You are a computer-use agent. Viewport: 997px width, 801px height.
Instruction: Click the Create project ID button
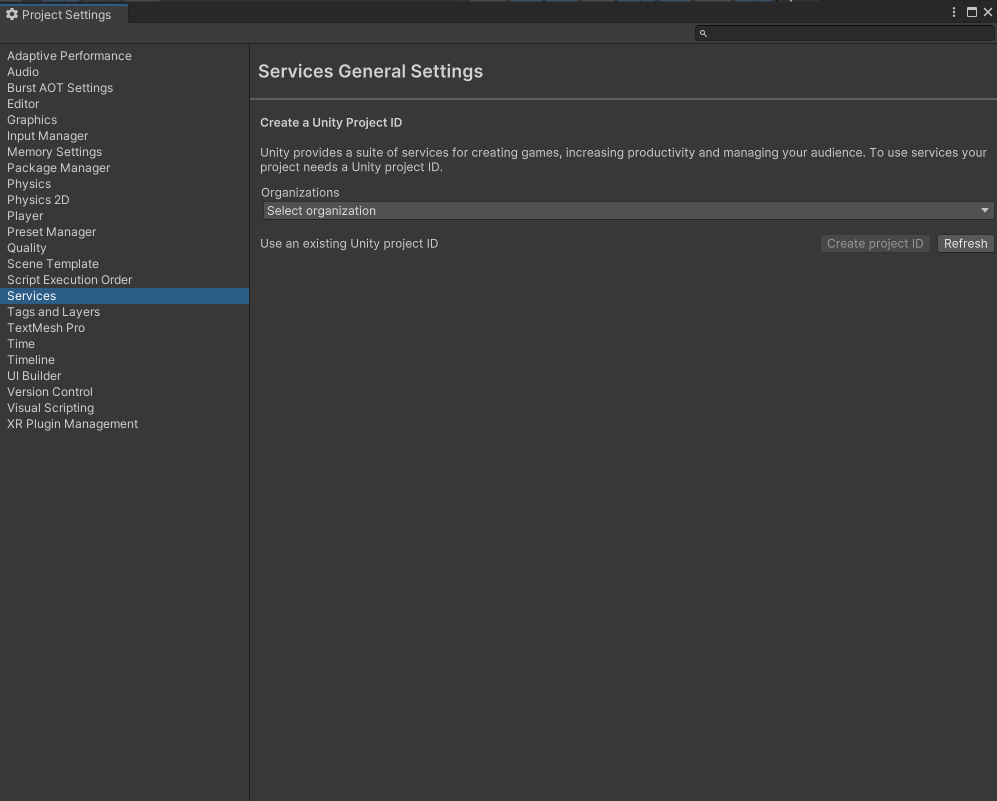pyautogui.click(x=875, y=243)
